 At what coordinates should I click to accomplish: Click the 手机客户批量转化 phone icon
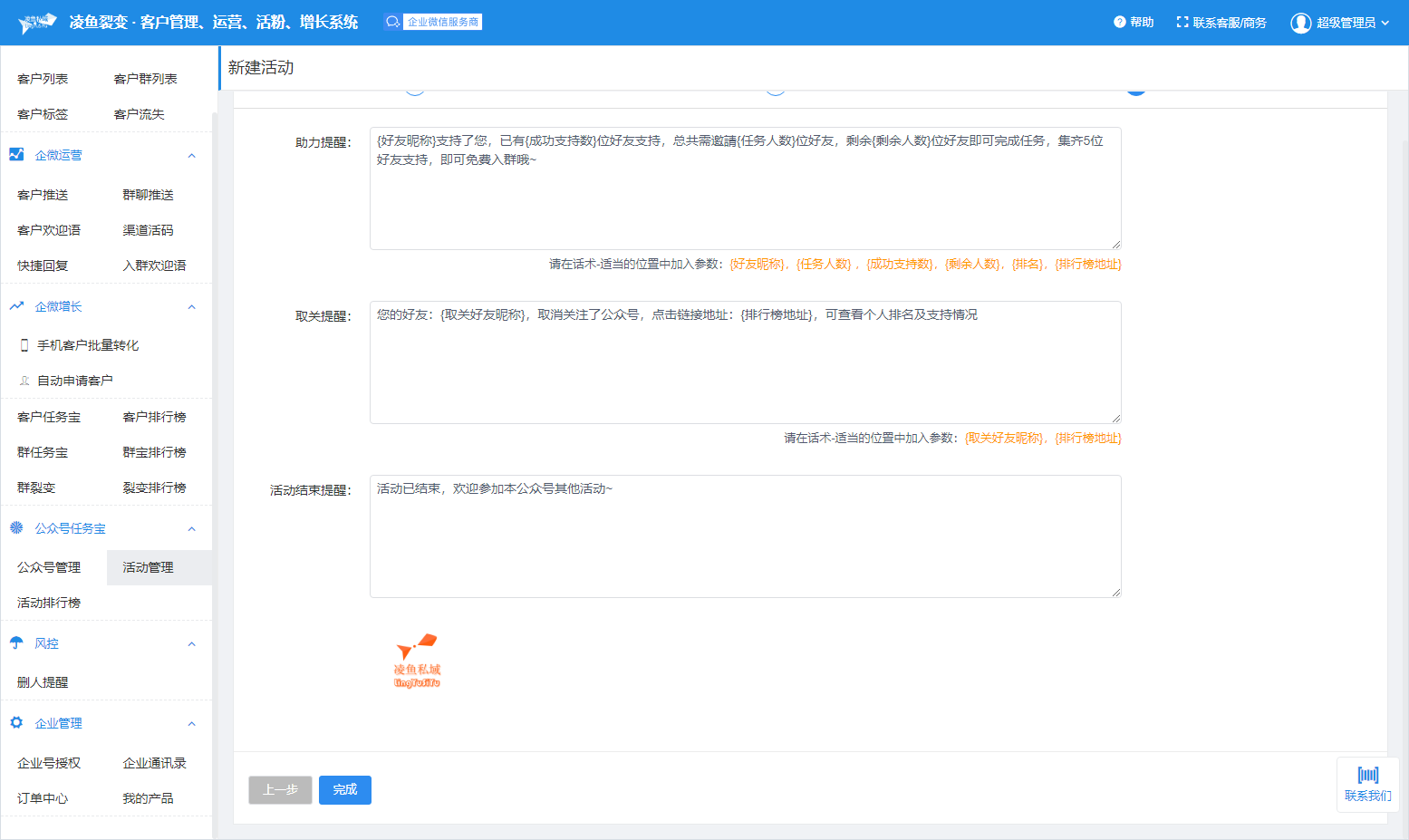(x=24, y=345)
